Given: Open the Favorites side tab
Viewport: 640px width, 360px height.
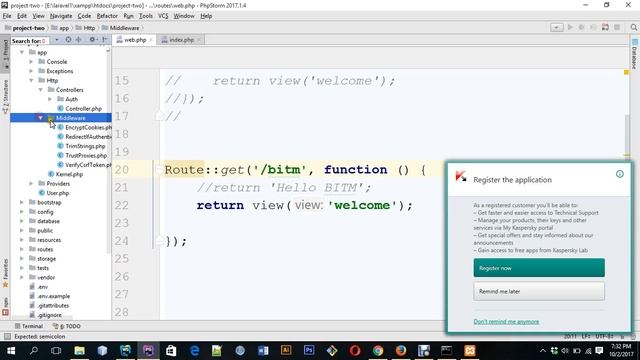Looking at the screenshot, I should (5, 273).
